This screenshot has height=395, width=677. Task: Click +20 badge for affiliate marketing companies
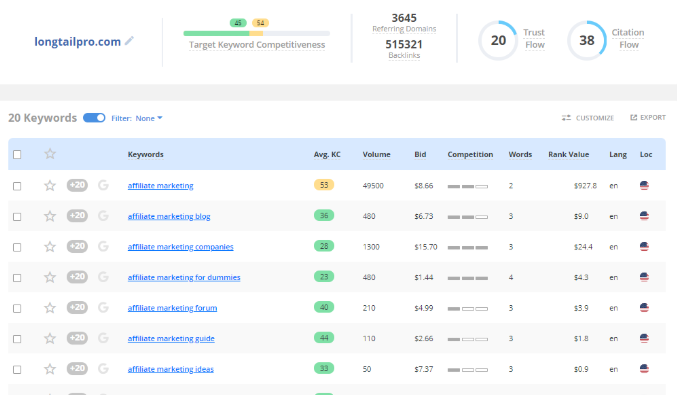77,246
